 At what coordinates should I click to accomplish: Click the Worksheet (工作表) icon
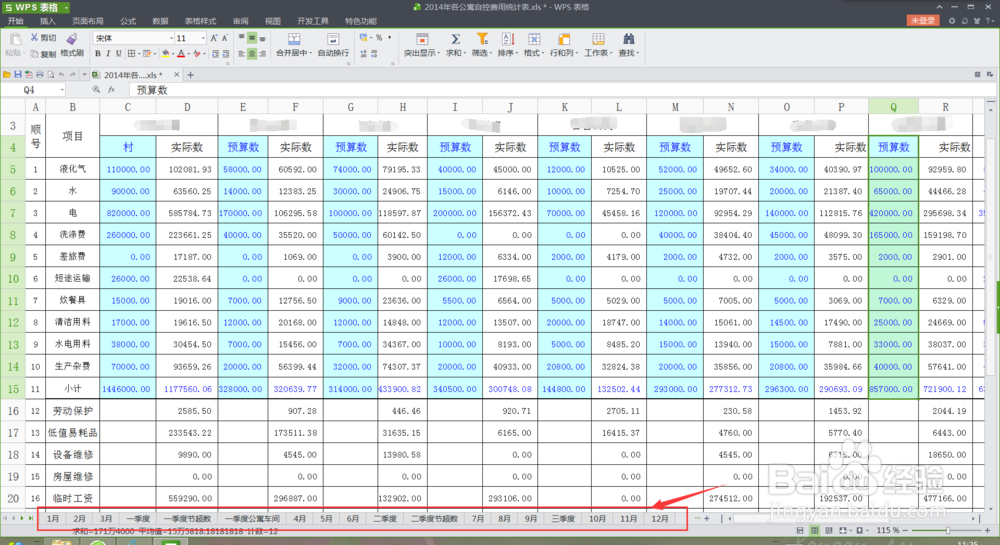[x=598, y=40]
